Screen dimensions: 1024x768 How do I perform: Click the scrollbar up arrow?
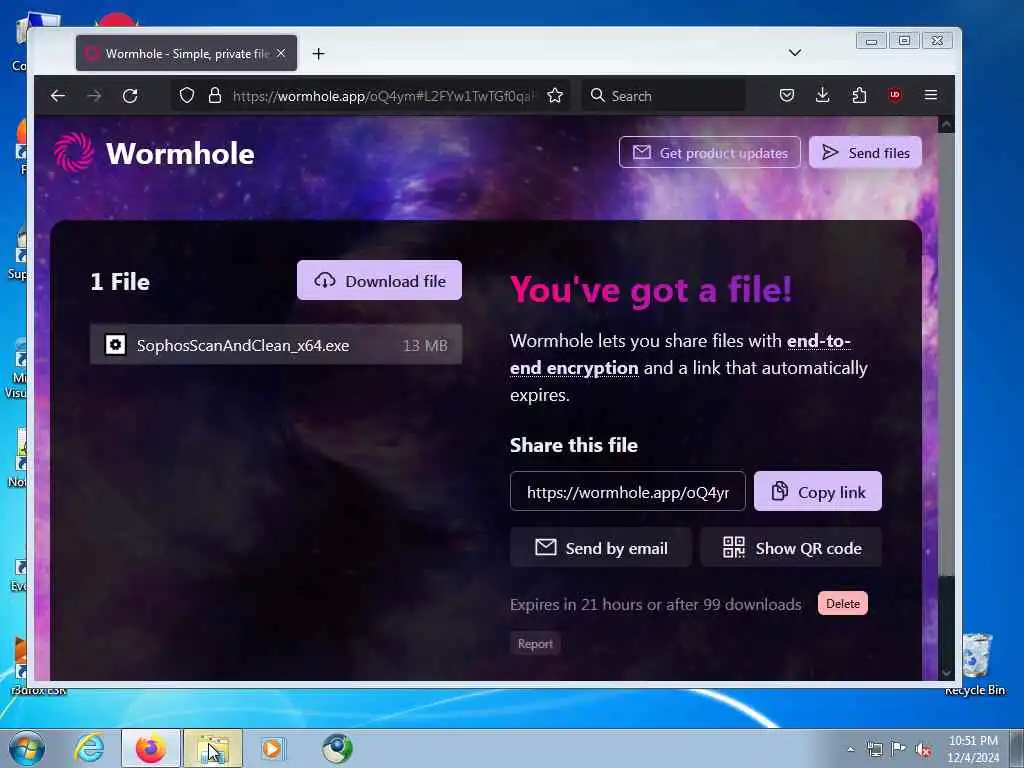pyautogui.click(x=946, y=124)
